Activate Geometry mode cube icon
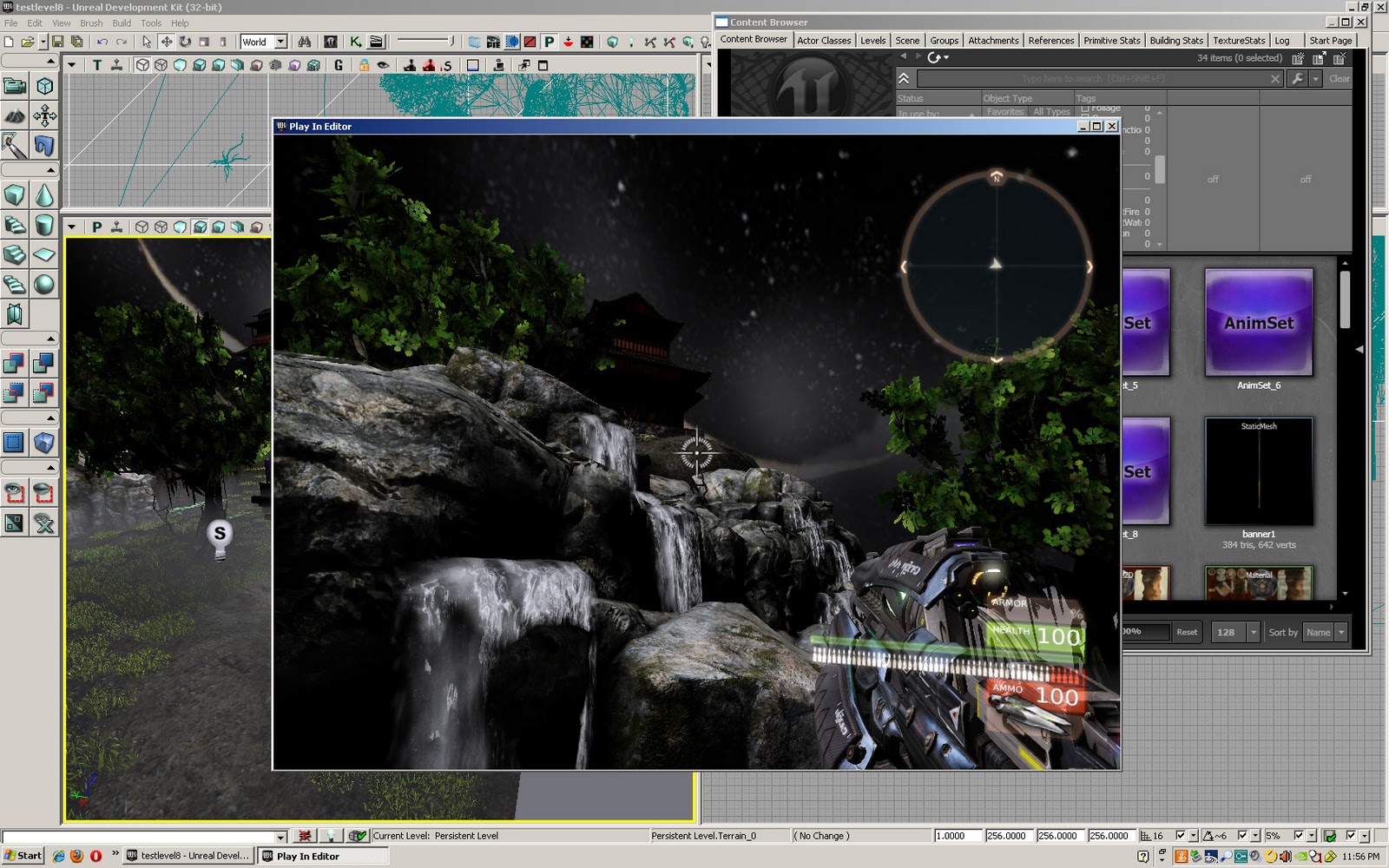The height and width of the screenshot is (868, 1389). [44, 85]
